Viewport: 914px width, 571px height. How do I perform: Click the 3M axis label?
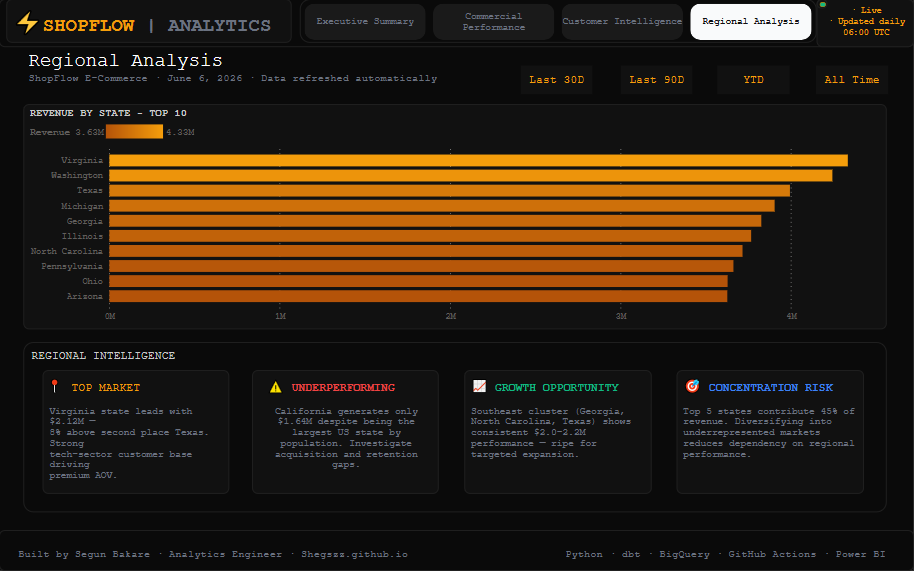point(621,316)
